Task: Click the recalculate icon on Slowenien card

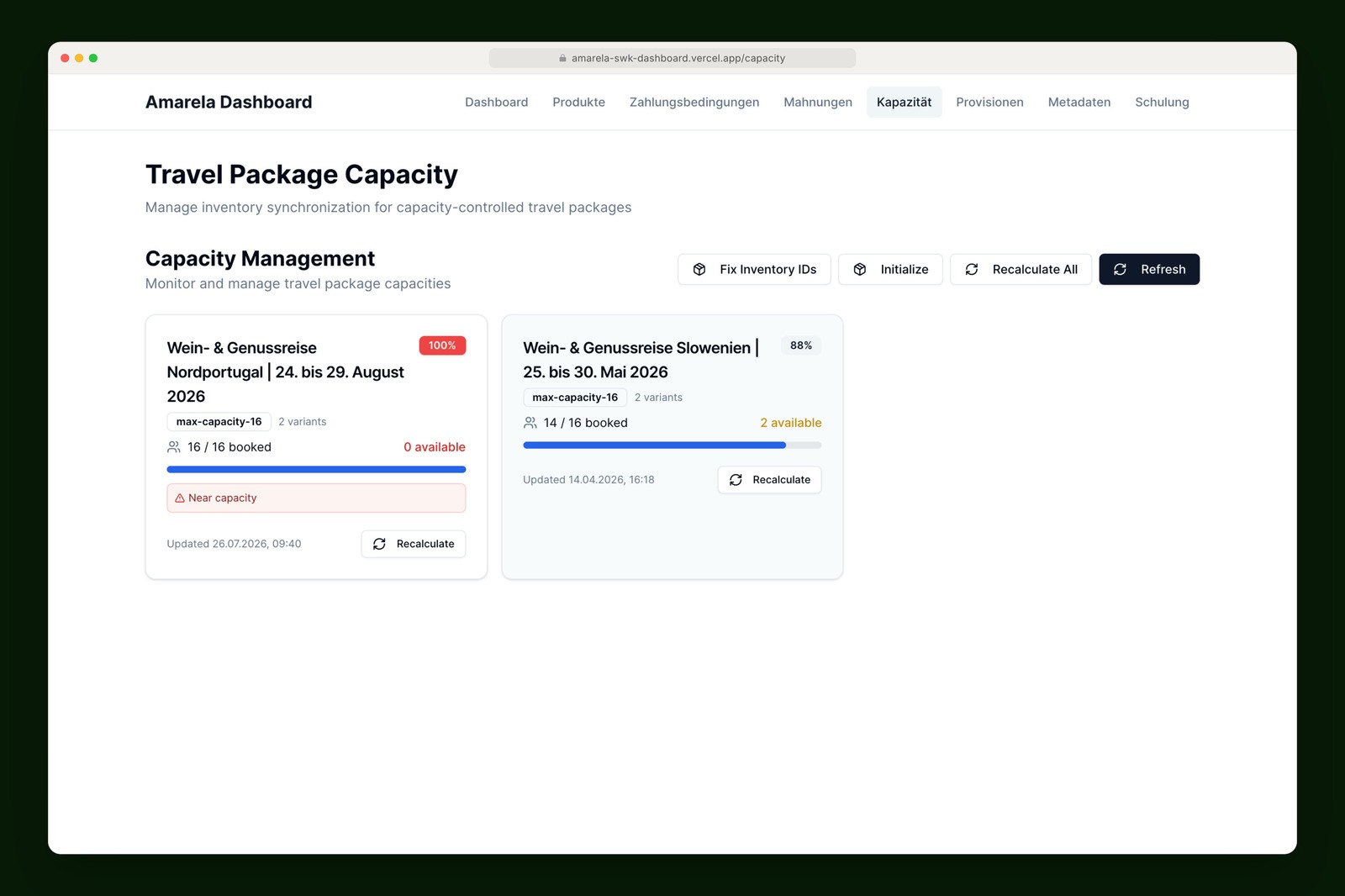Action: [x=736, y=479]
